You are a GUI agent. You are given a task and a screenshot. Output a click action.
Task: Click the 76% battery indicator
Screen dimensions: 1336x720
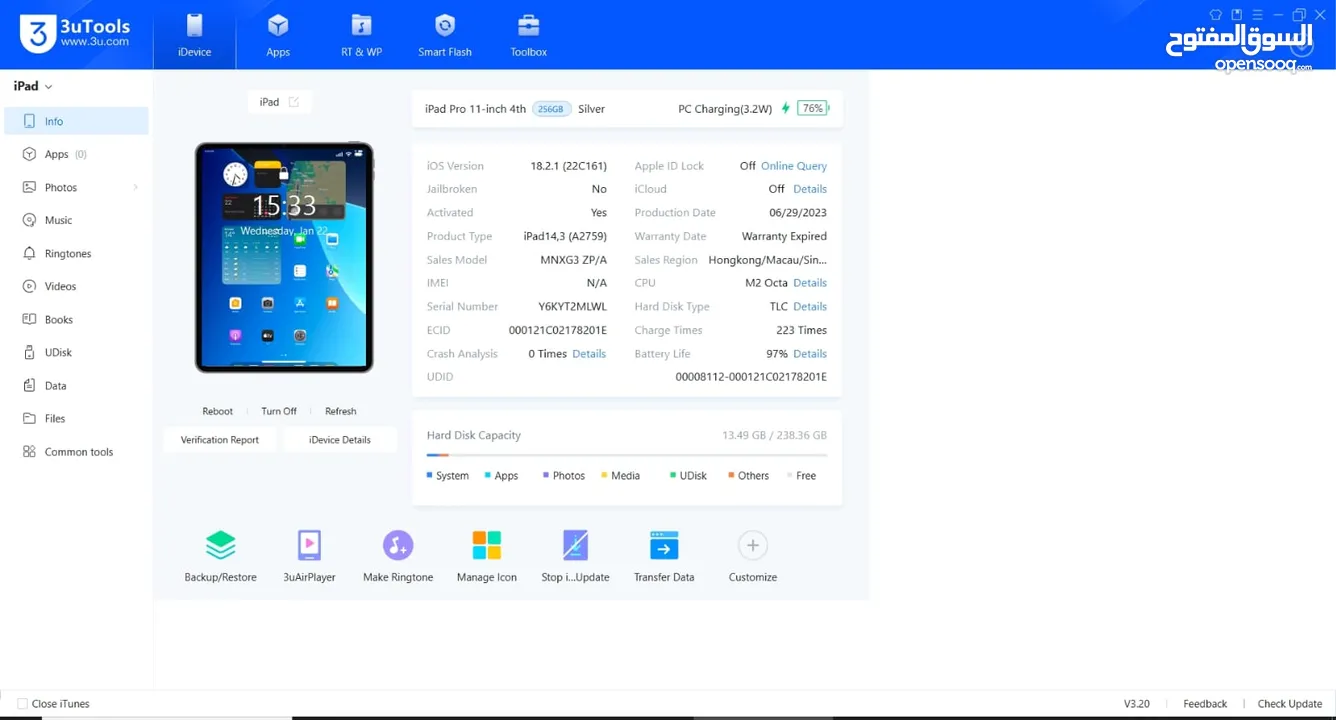click(812, 108)
